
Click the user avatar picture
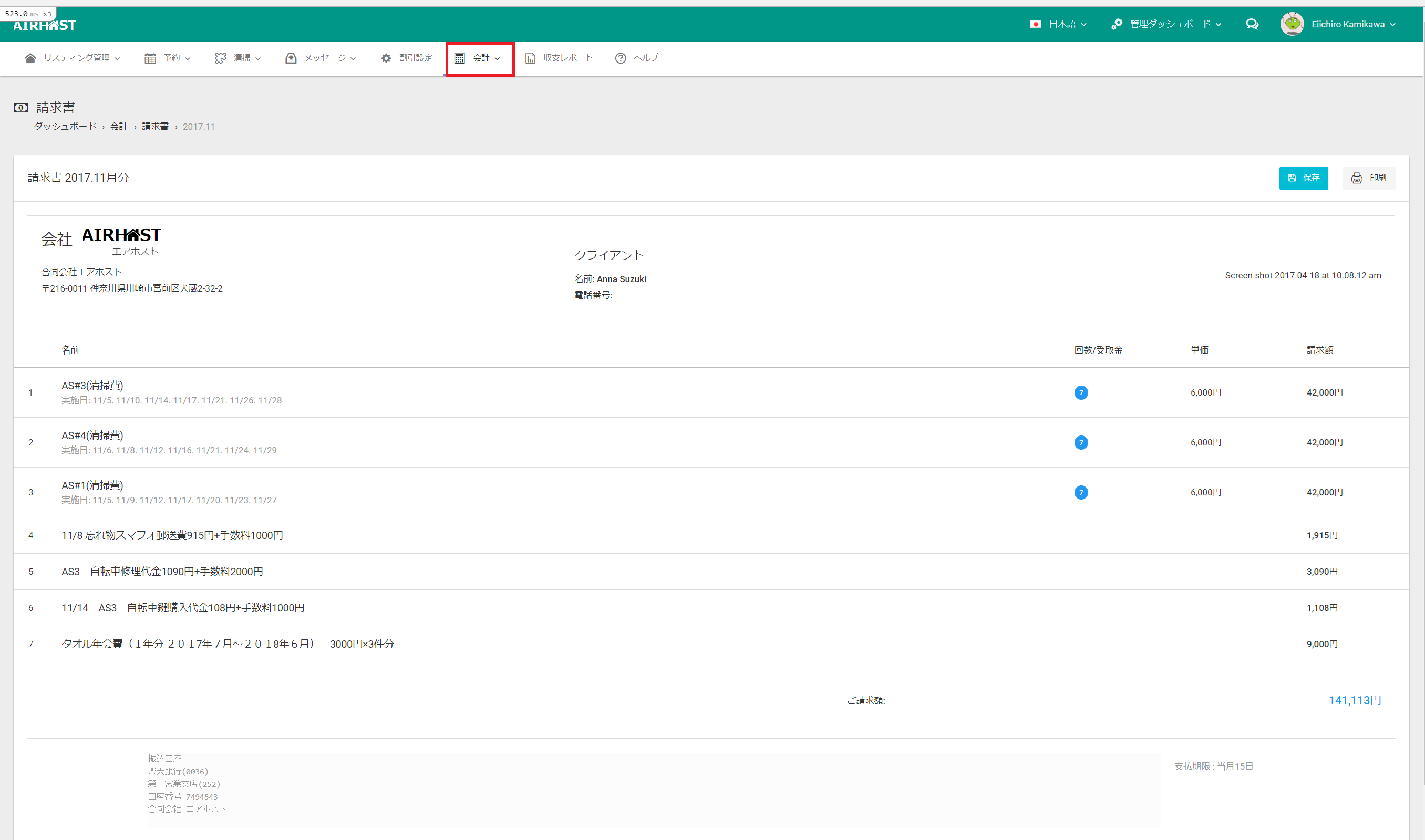click(1292, 24)
